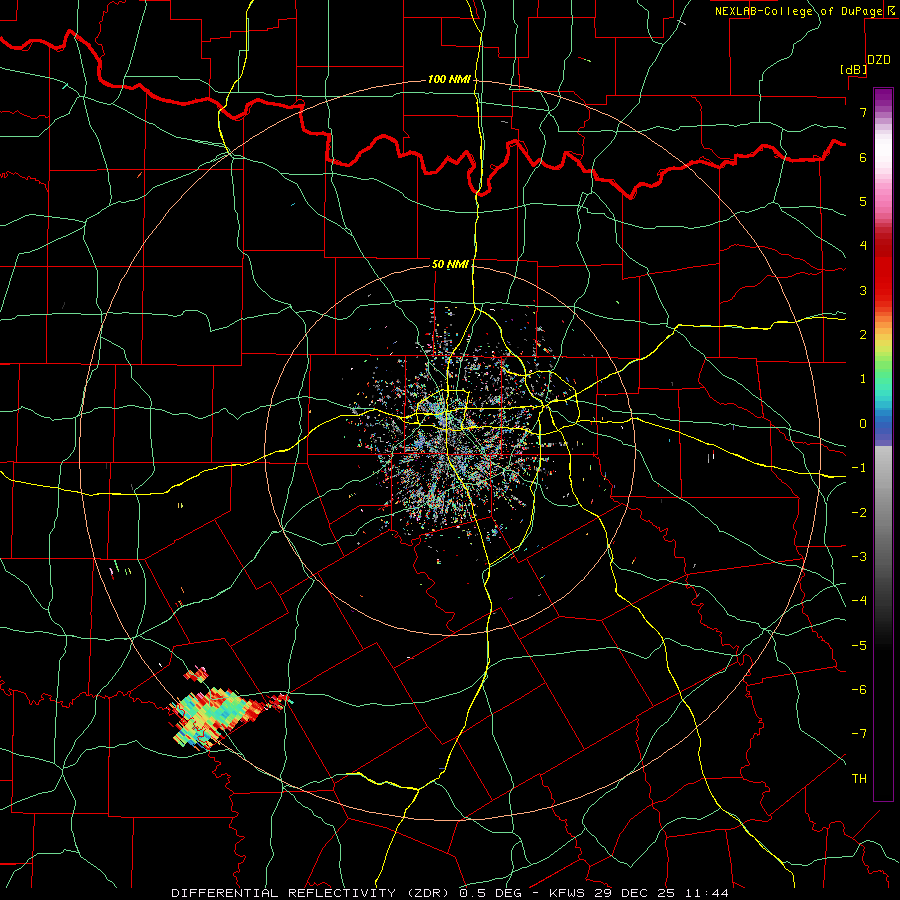Click the -6 value on the dB scale
The image size is (900, 900).
[859, 690]
